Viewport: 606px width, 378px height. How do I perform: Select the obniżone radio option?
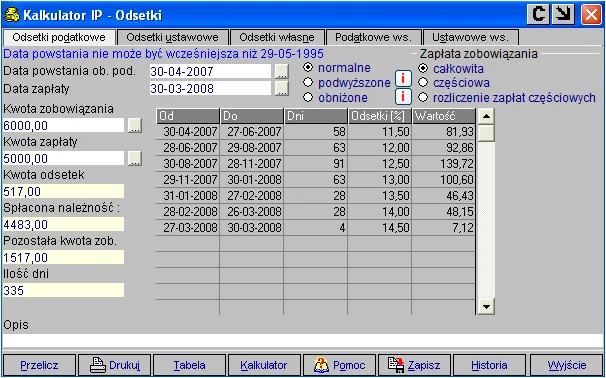[308, 97]
